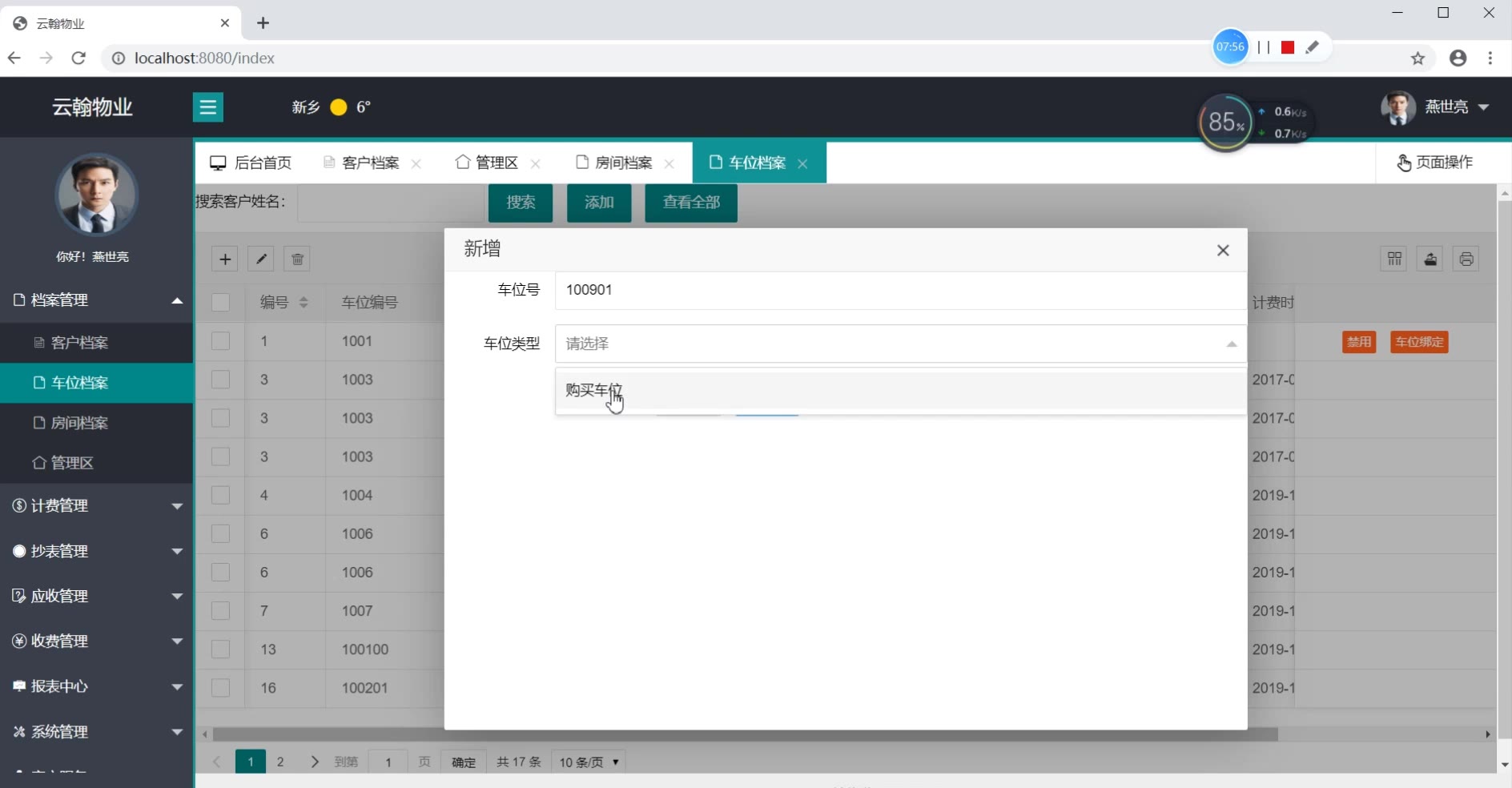This screenshot has height=788, width=1512.
Task: Check the row with 车位编号 1007
Action: point(220,611)
